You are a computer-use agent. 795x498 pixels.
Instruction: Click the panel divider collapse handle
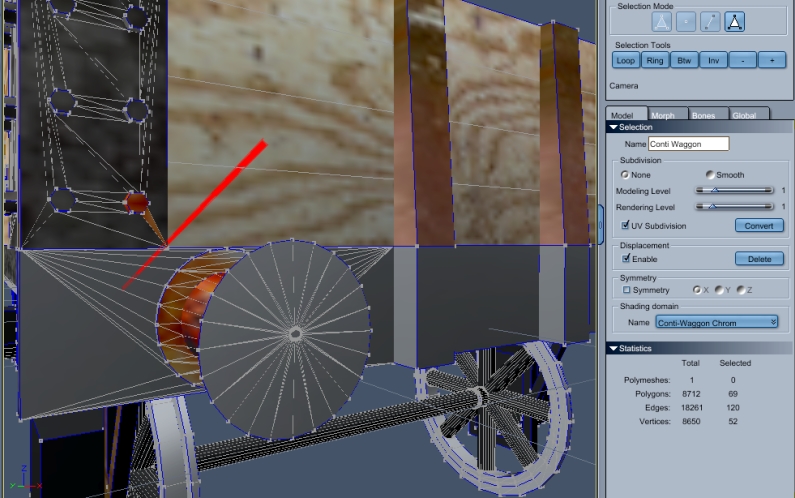pos(600,225)
